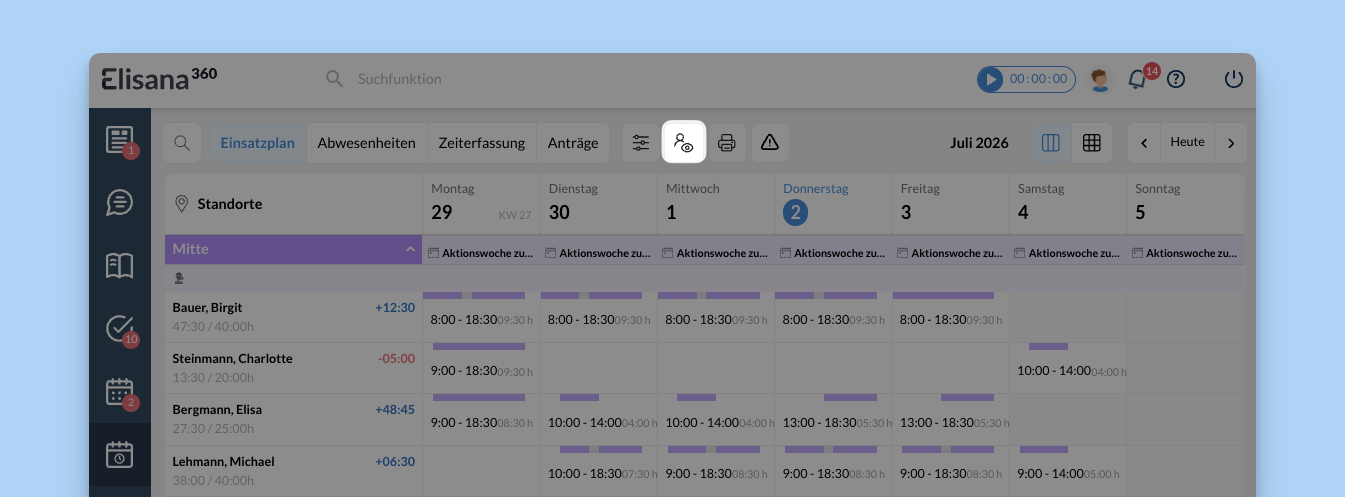Switch to the column week view
Screen dimensions: 1345x497
pos(1050,143)
